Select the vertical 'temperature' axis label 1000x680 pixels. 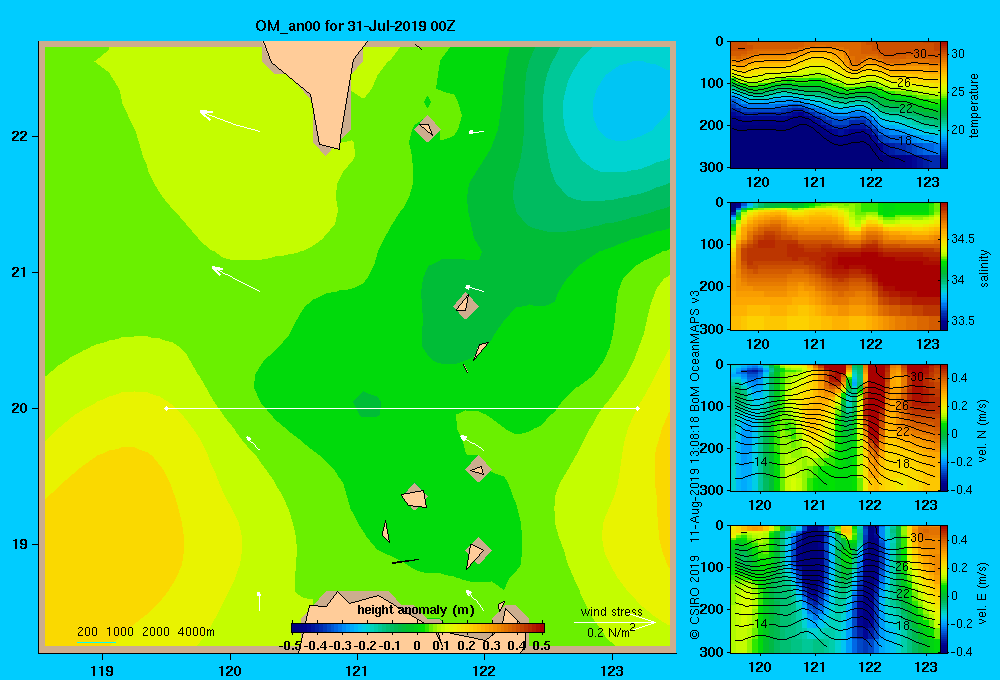click(974, 105)
